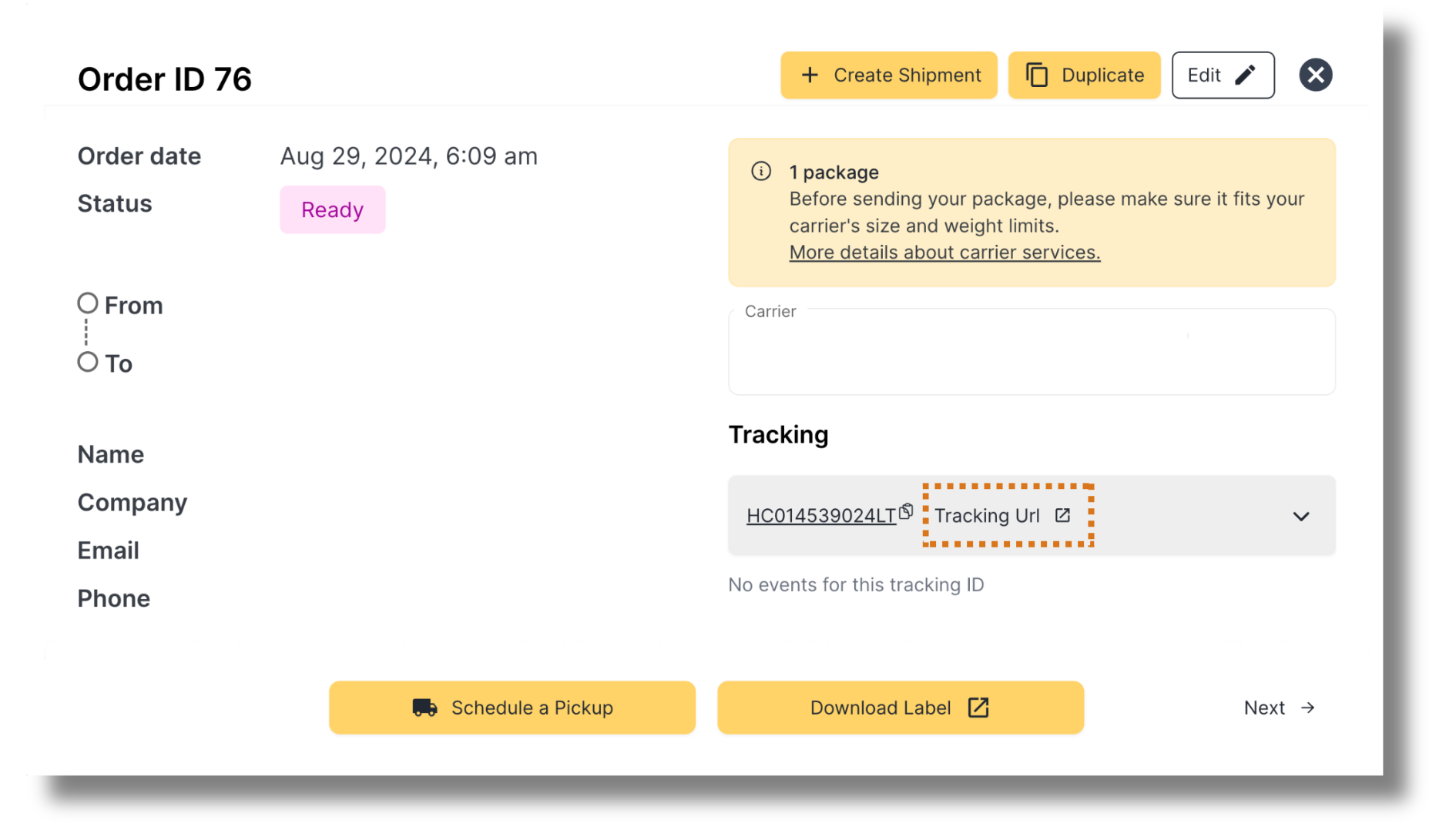Expand the tracking details chevron

[x=1302, y=516]
